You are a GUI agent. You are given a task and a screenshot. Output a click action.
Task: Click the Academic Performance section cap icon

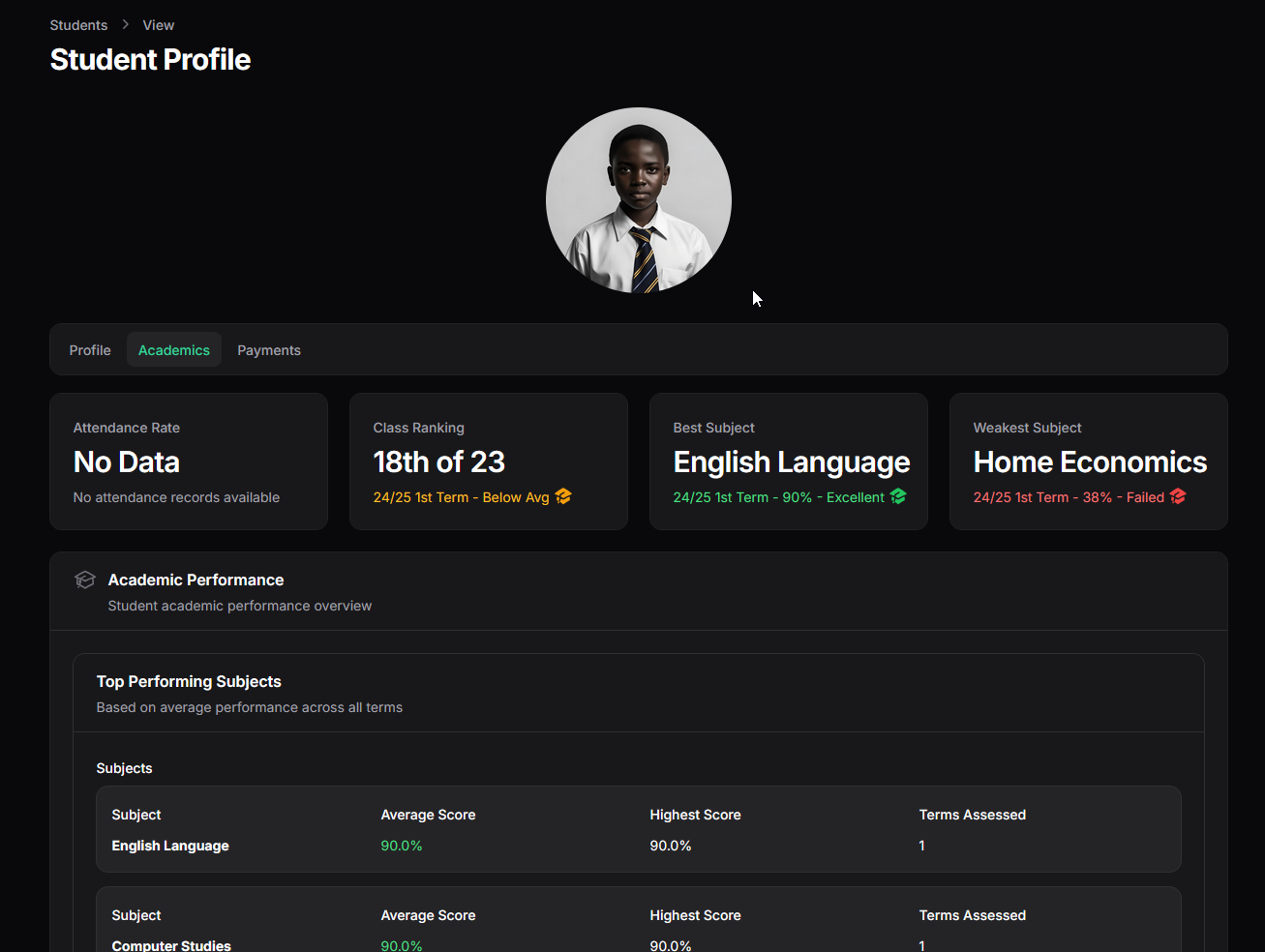pyautogui.click(x=85, y=580)
